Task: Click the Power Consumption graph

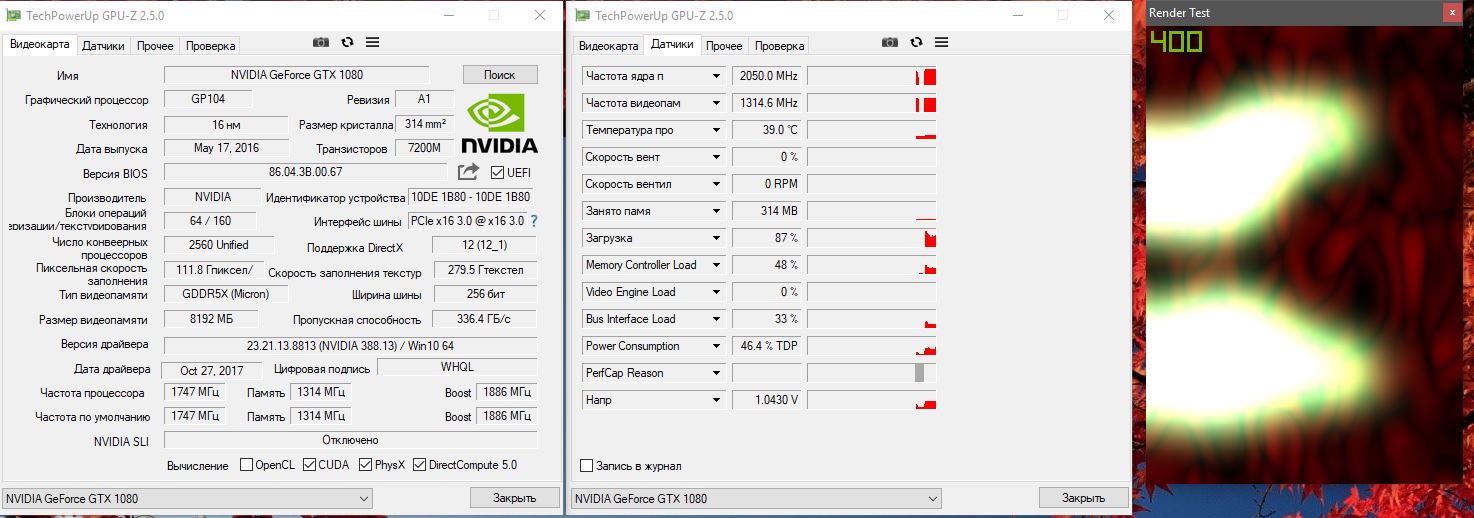Action: (x=872, y=346)
